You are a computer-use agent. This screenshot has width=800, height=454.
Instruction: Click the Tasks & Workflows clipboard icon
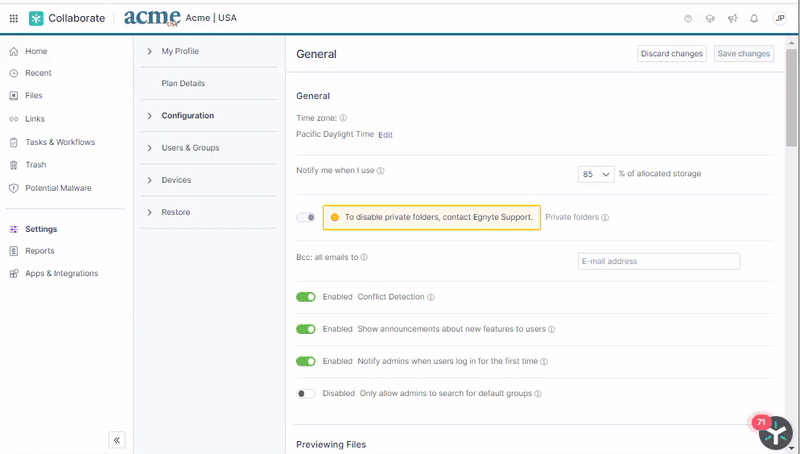pos(14,142)
